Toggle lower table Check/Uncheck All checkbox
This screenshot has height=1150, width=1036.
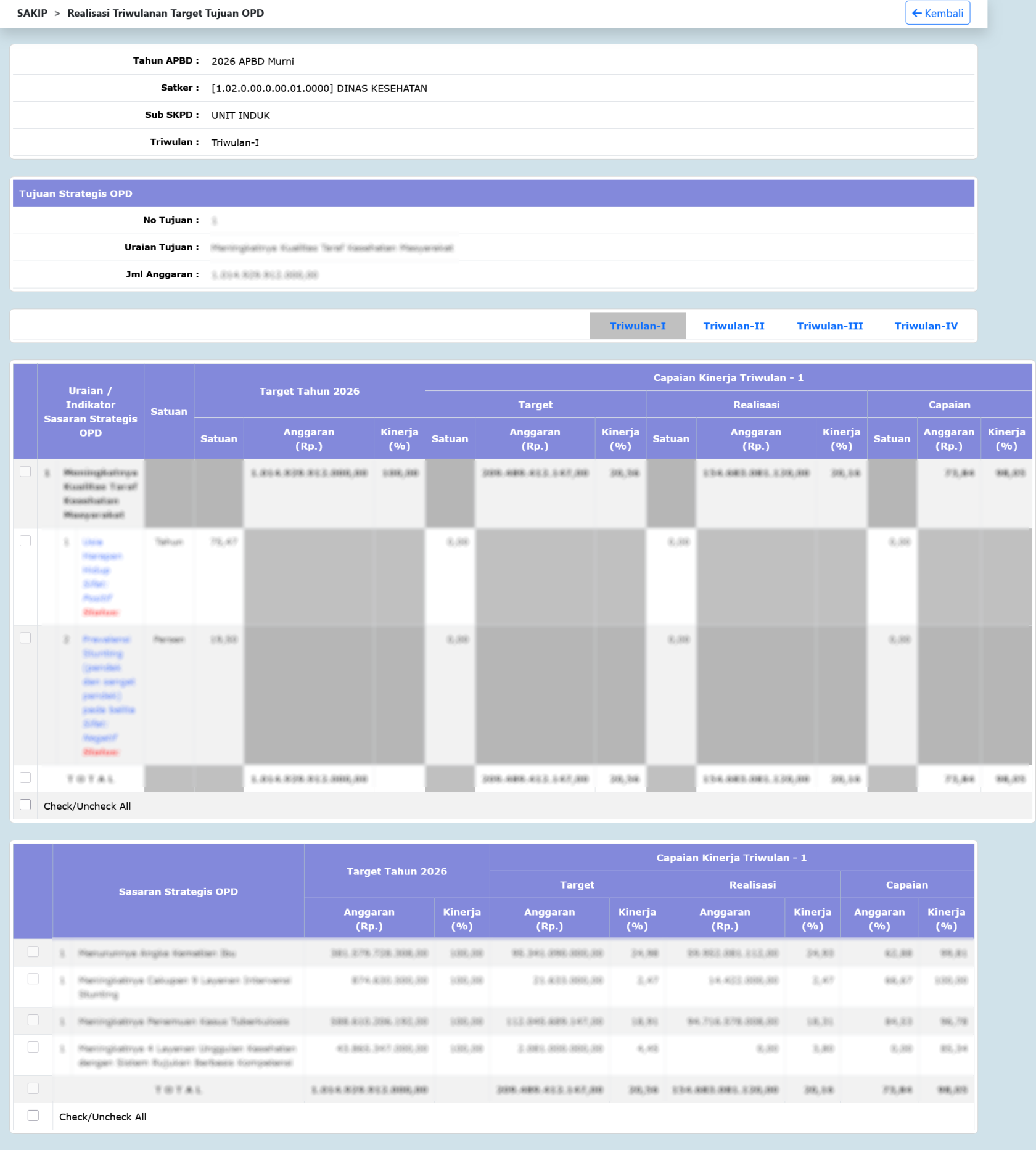point(33,1115)
